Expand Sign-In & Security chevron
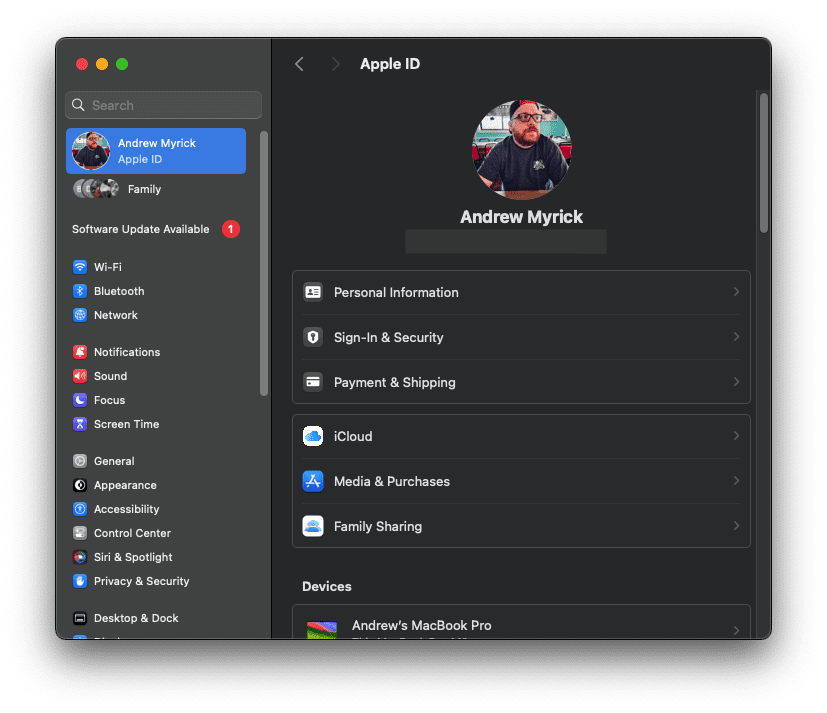827x713 pixels. [736, 337]
